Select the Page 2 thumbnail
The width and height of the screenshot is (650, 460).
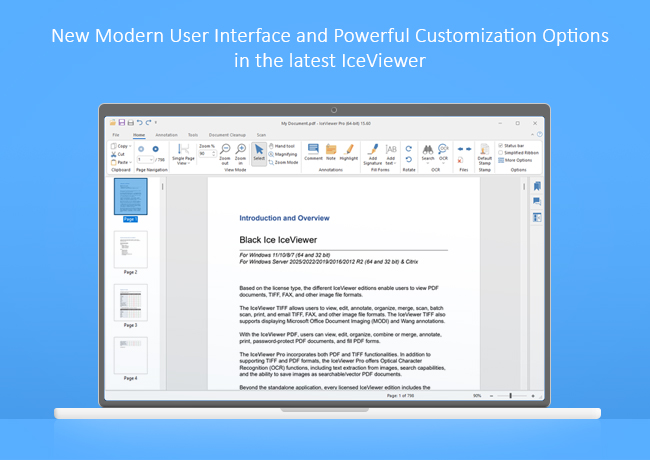[131, 249]
